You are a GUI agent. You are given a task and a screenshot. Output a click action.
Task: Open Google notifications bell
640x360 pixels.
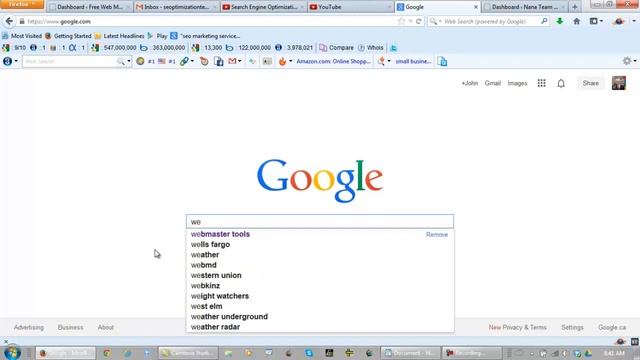(561, 83)
